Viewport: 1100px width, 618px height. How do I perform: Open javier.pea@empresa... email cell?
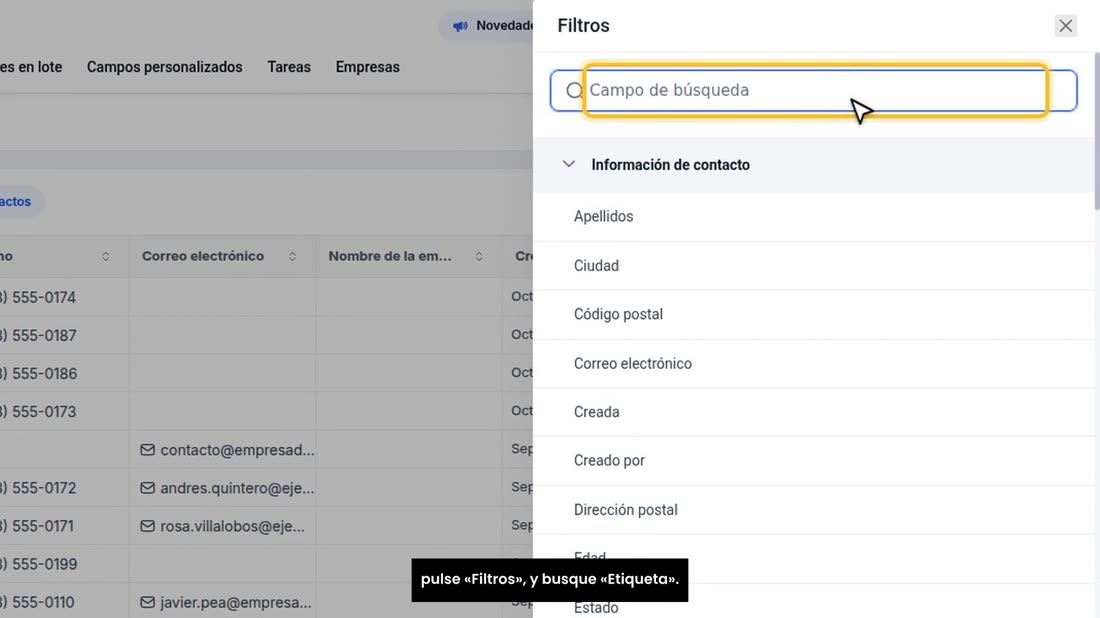coord(236,603)
